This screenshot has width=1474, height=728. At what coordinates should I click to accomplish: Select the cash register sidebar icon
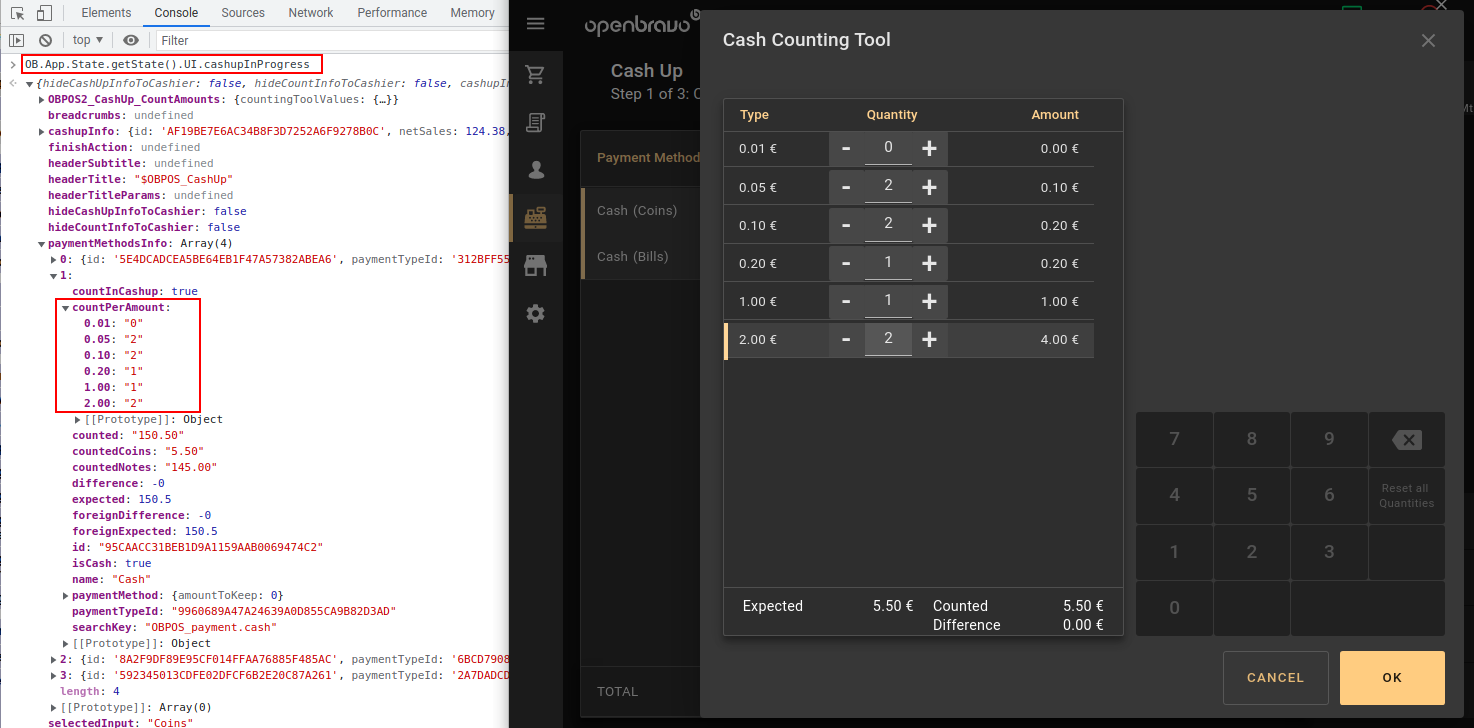pos(535,217)
